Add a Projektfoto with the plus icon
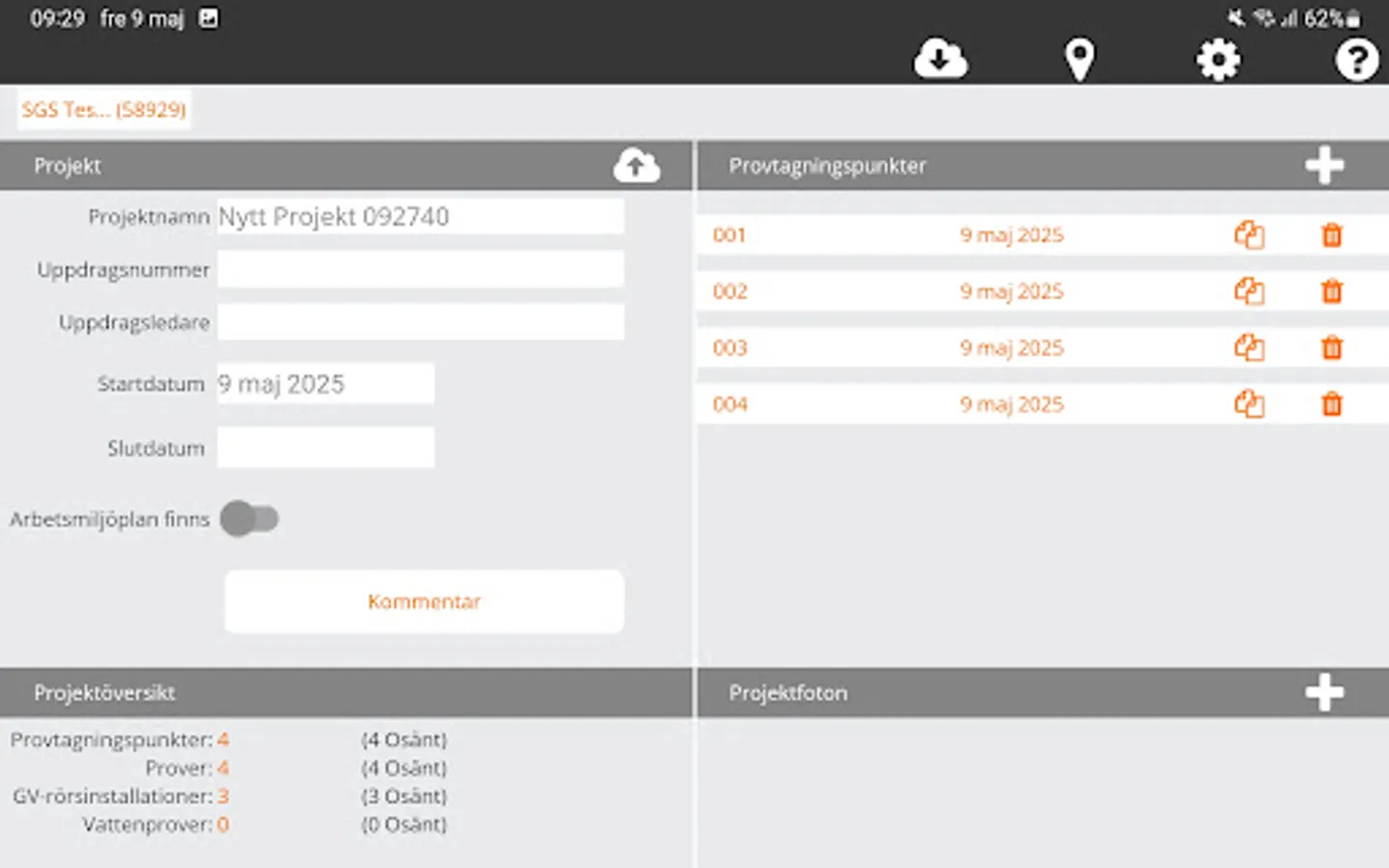This screenshot has height=868, width=1389. coord(1325,692)
